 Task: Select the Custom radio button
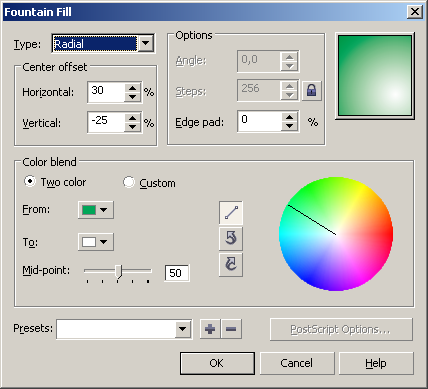coord(129,182)
